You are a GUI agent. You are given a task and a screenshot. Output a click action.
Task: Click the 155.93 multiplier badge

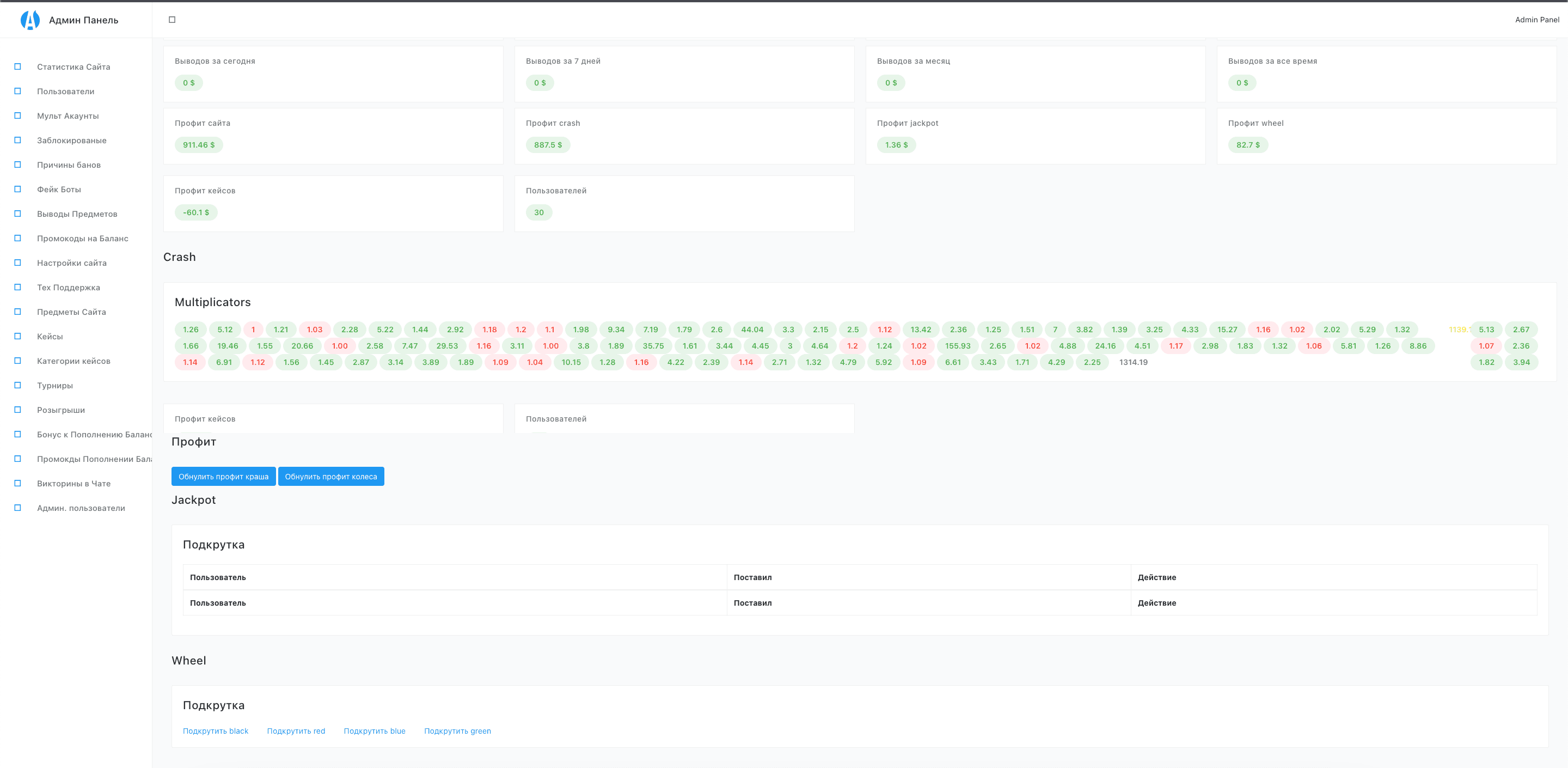pos(958,346)
